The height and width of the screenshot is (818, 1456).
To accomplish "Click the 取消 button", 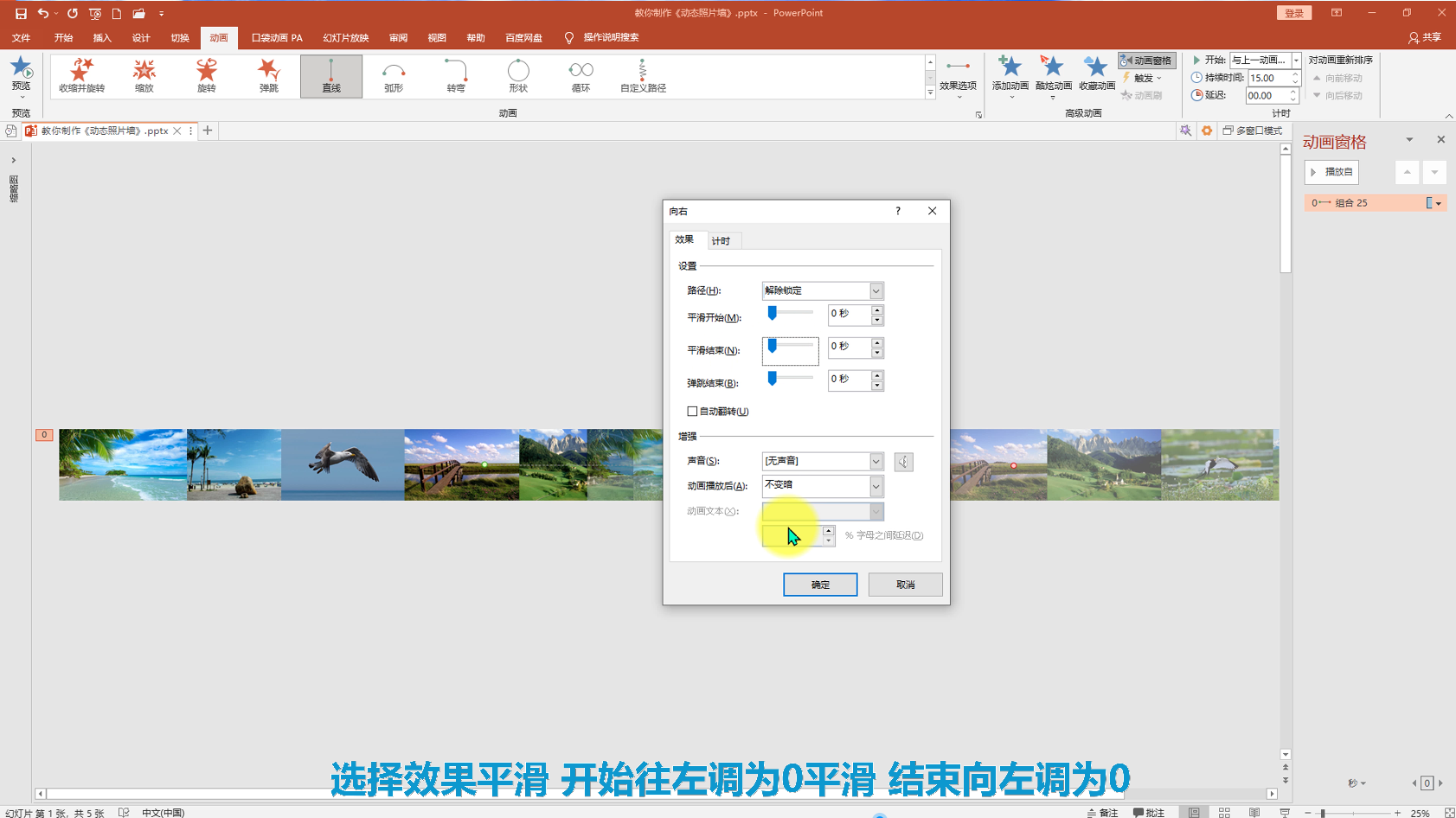I will (x=905, y=585).
